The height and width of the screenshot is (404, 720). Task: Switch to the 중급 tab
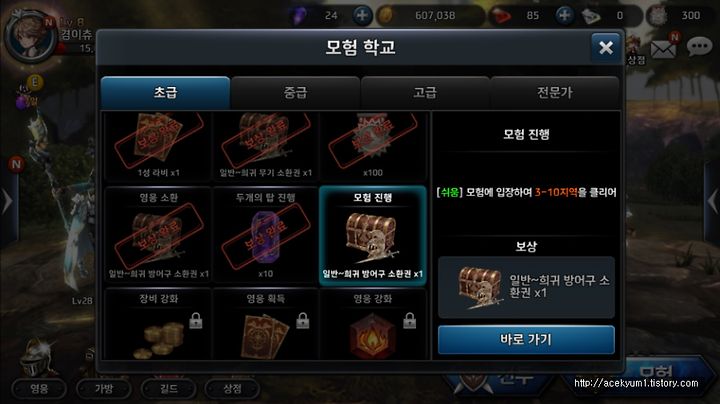[295, 93]
